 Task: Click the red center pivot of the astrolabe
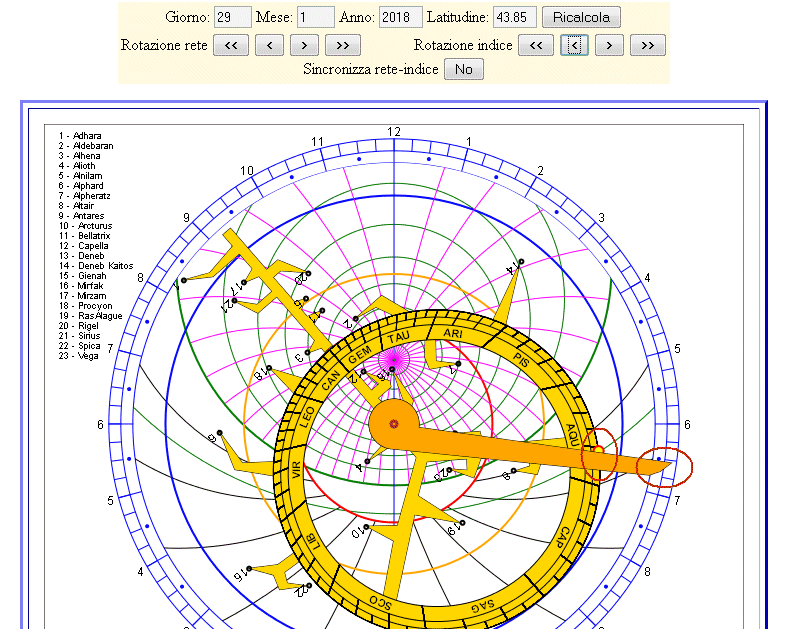394,425
